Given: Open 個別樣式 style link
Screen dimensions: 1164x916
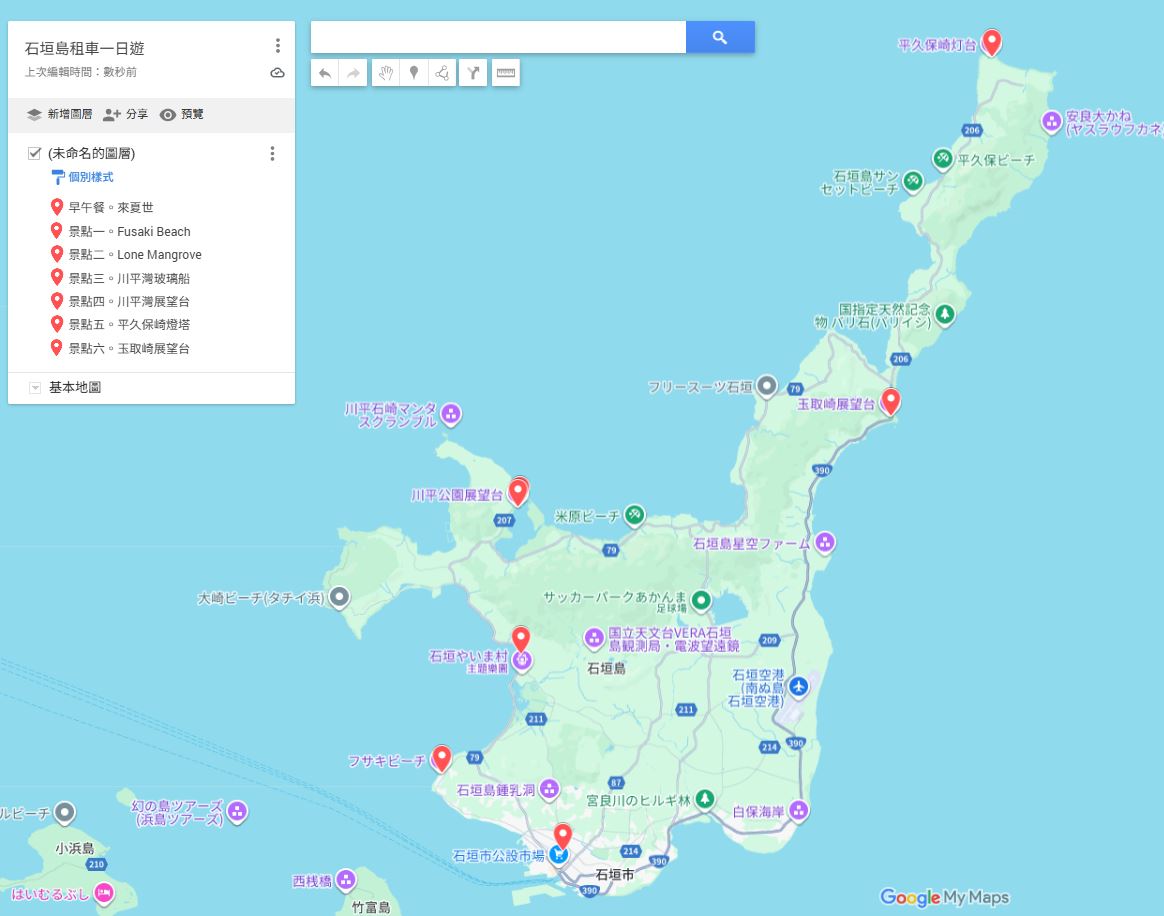Looking at the screenshot, I should pos(82,177).
